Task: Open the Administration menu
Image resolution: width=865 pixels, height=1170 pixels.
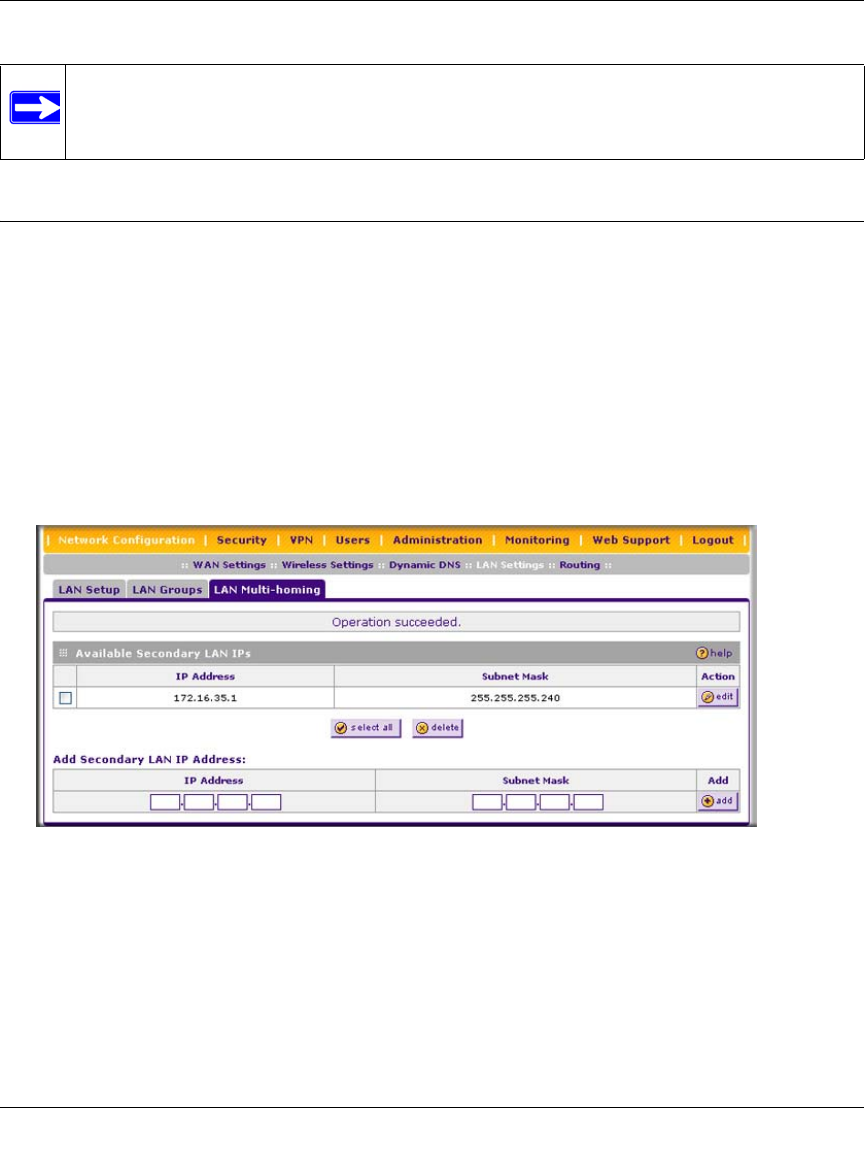Action: [x=437, y=540]
